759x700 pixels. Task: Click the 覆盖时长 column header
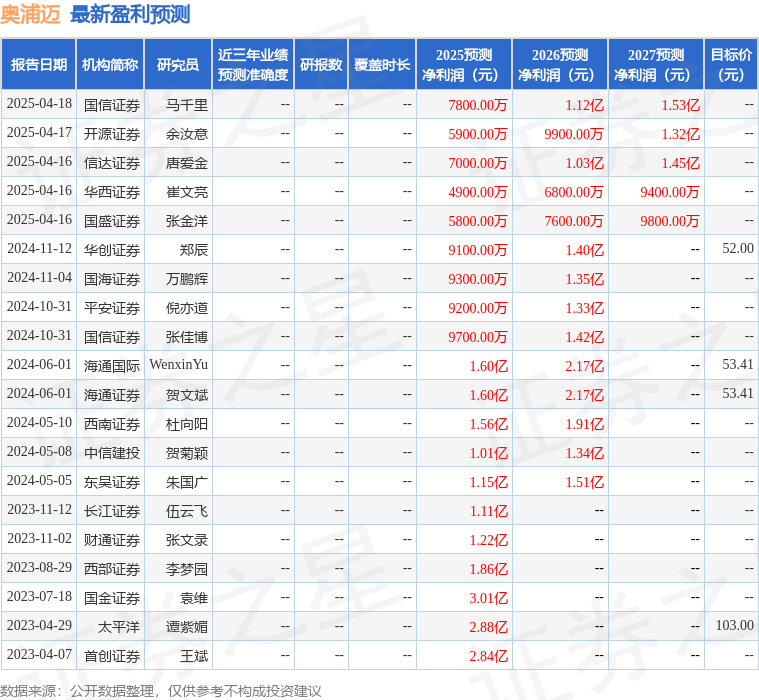tap(382, 64)
